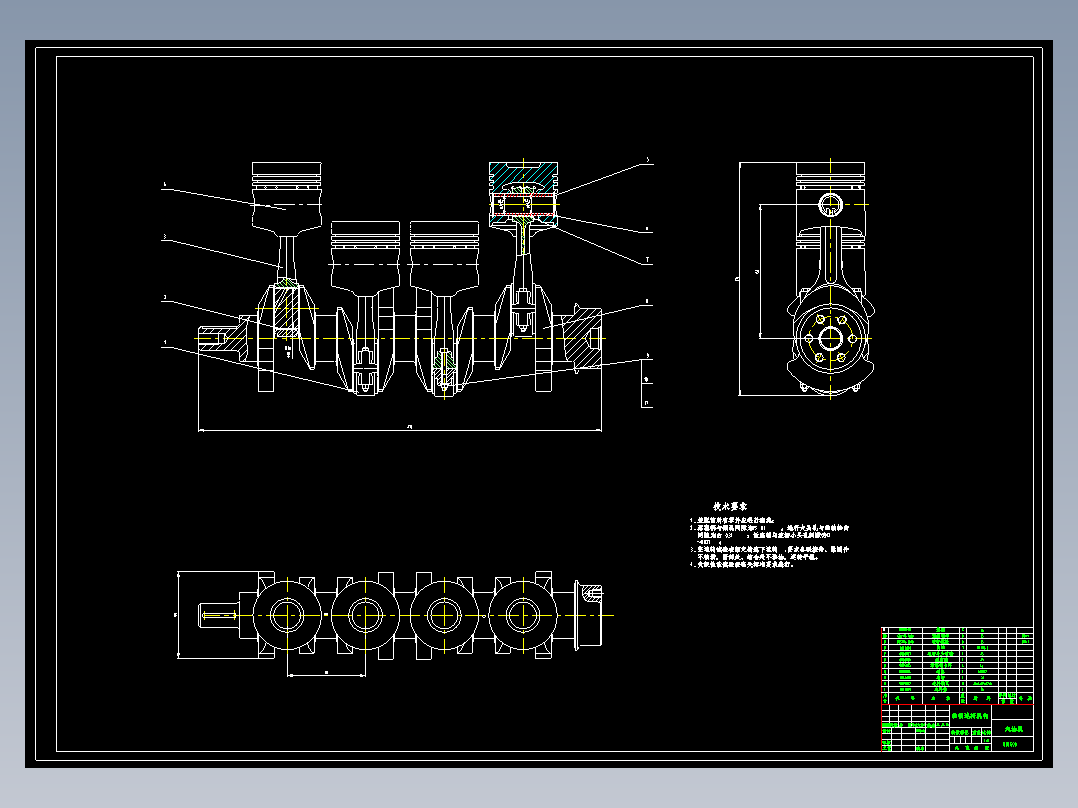Click the hatched crankshaft right end flange
The width and height of the screenshot is (1078, 808).
582,338
